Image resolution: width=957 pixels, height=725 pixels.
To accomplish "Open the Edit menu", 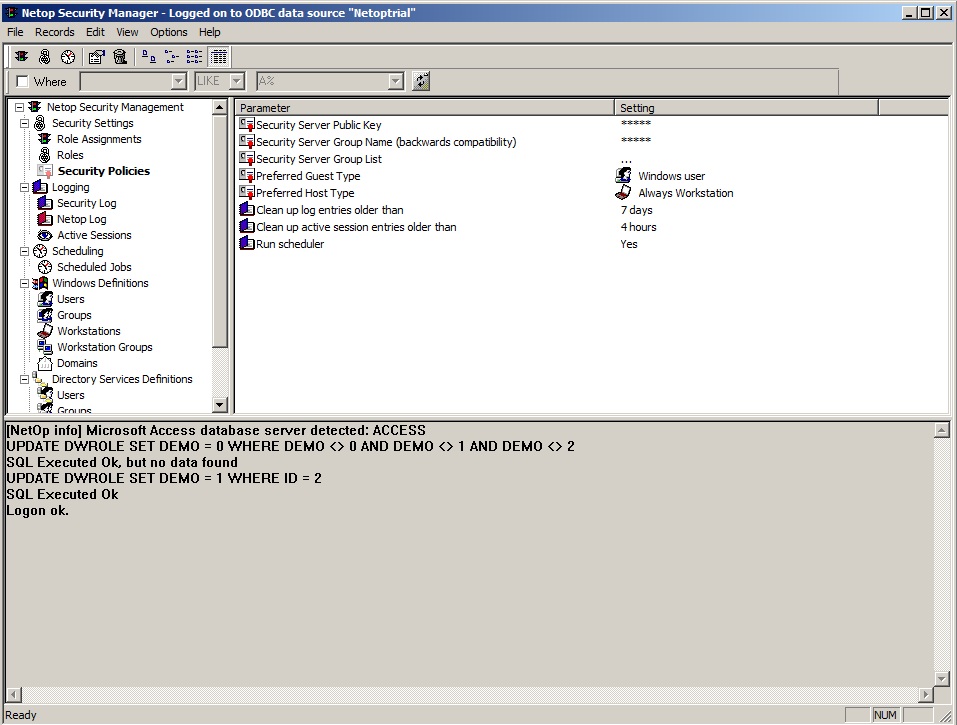I will coord(95,32).
